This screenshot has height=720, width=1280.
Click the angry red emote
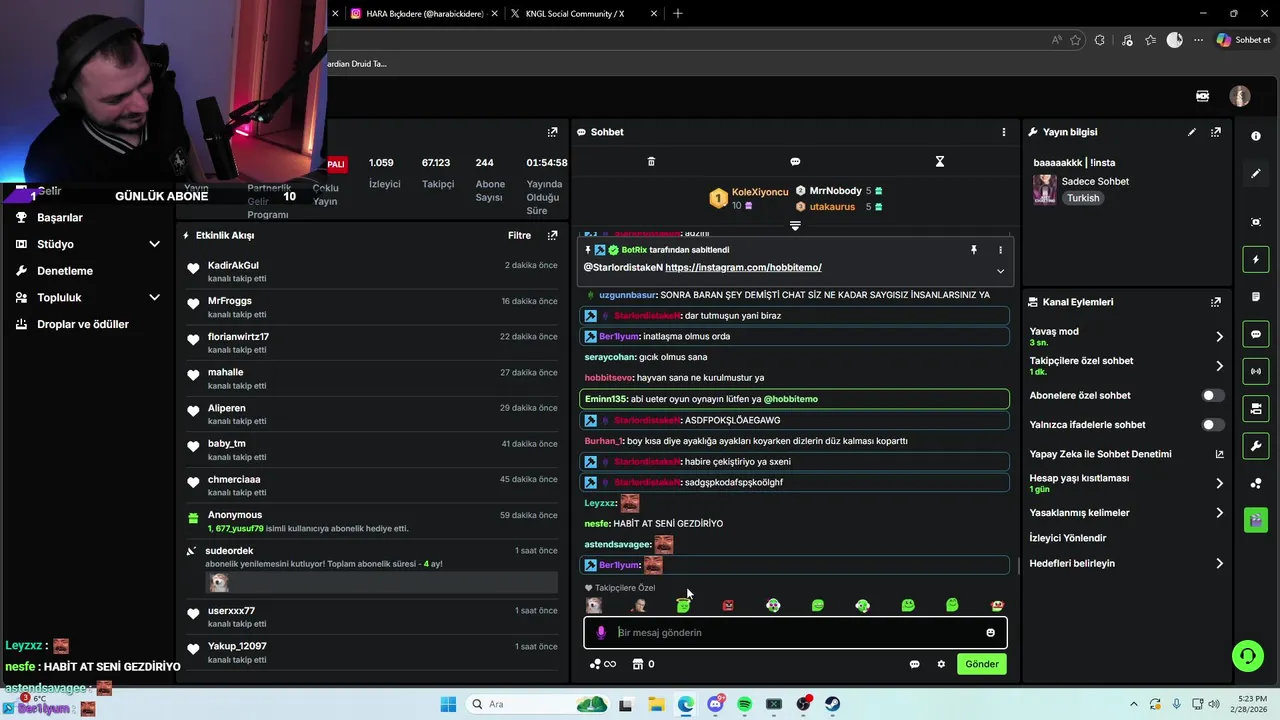click(728, 605)
